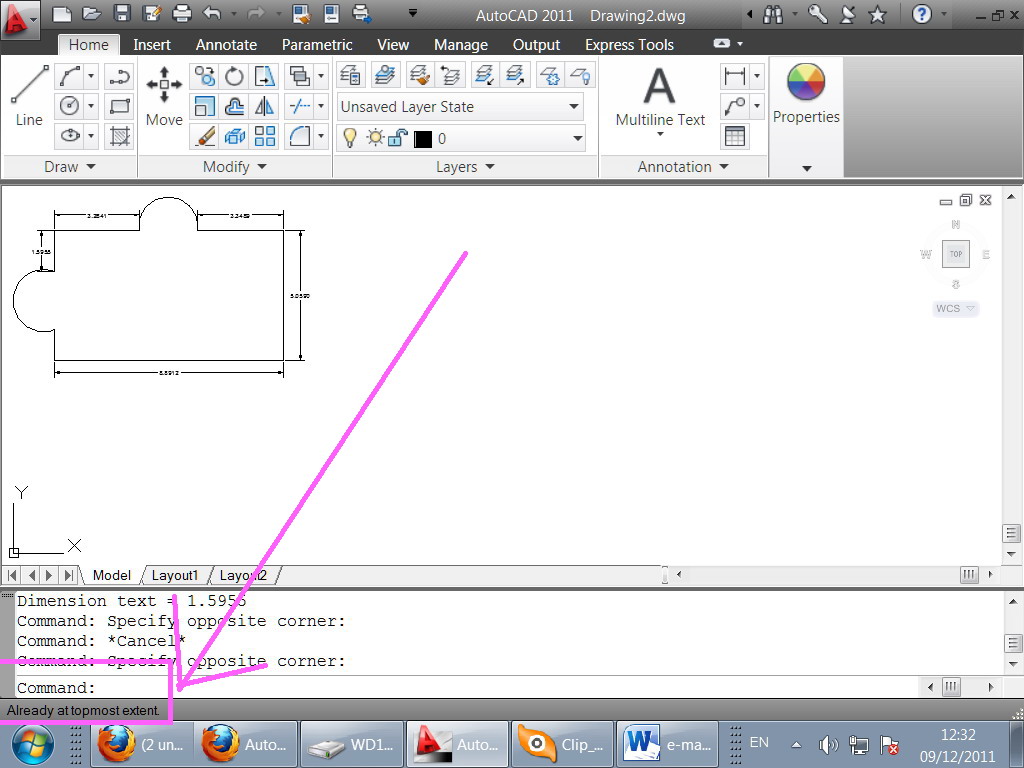
Task: Switch to the Annotate ribbon tab
Action: pyautogui.click(x=226, y=44)
